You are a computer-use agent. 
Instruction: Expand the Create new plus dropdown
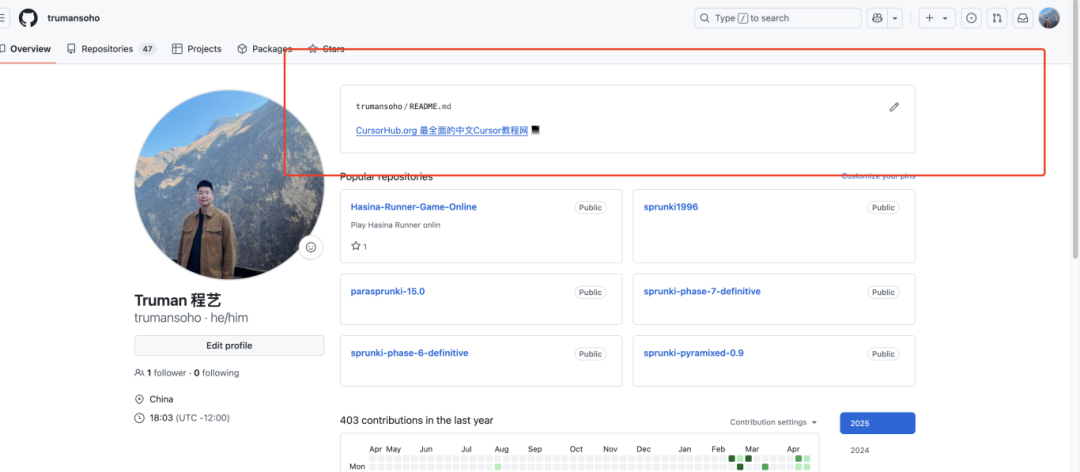point(937,18)
